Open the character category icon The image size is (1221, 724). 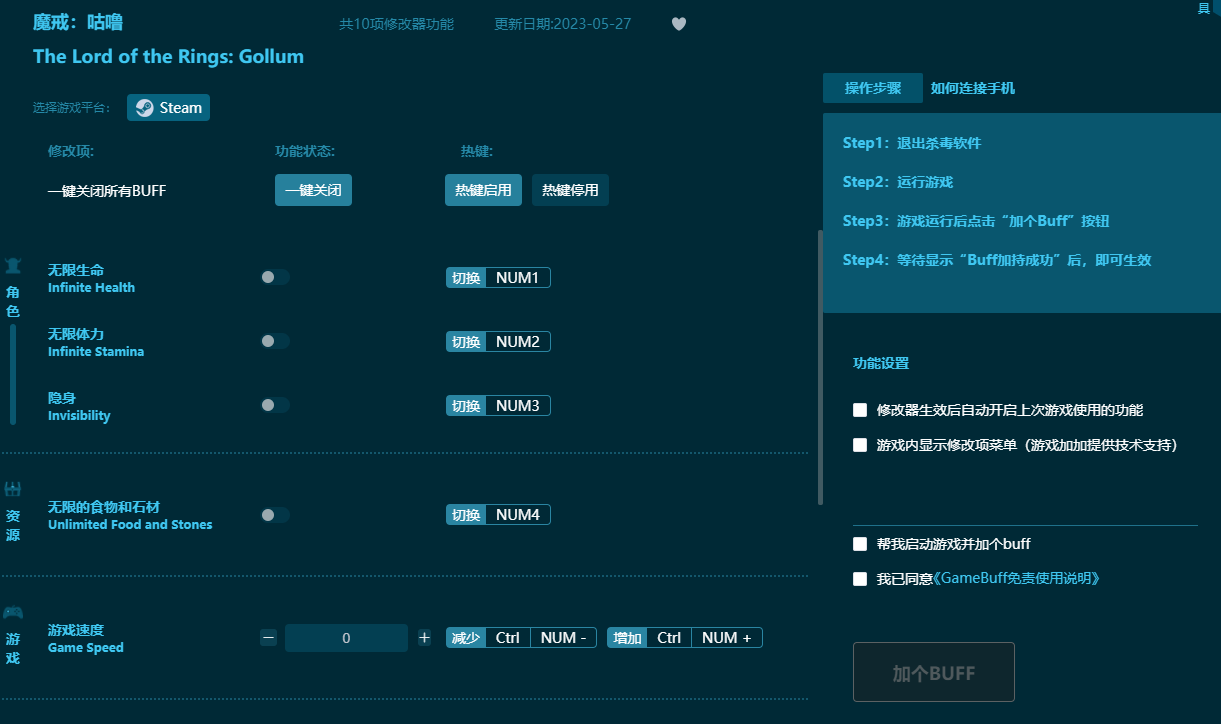point(13,266)
